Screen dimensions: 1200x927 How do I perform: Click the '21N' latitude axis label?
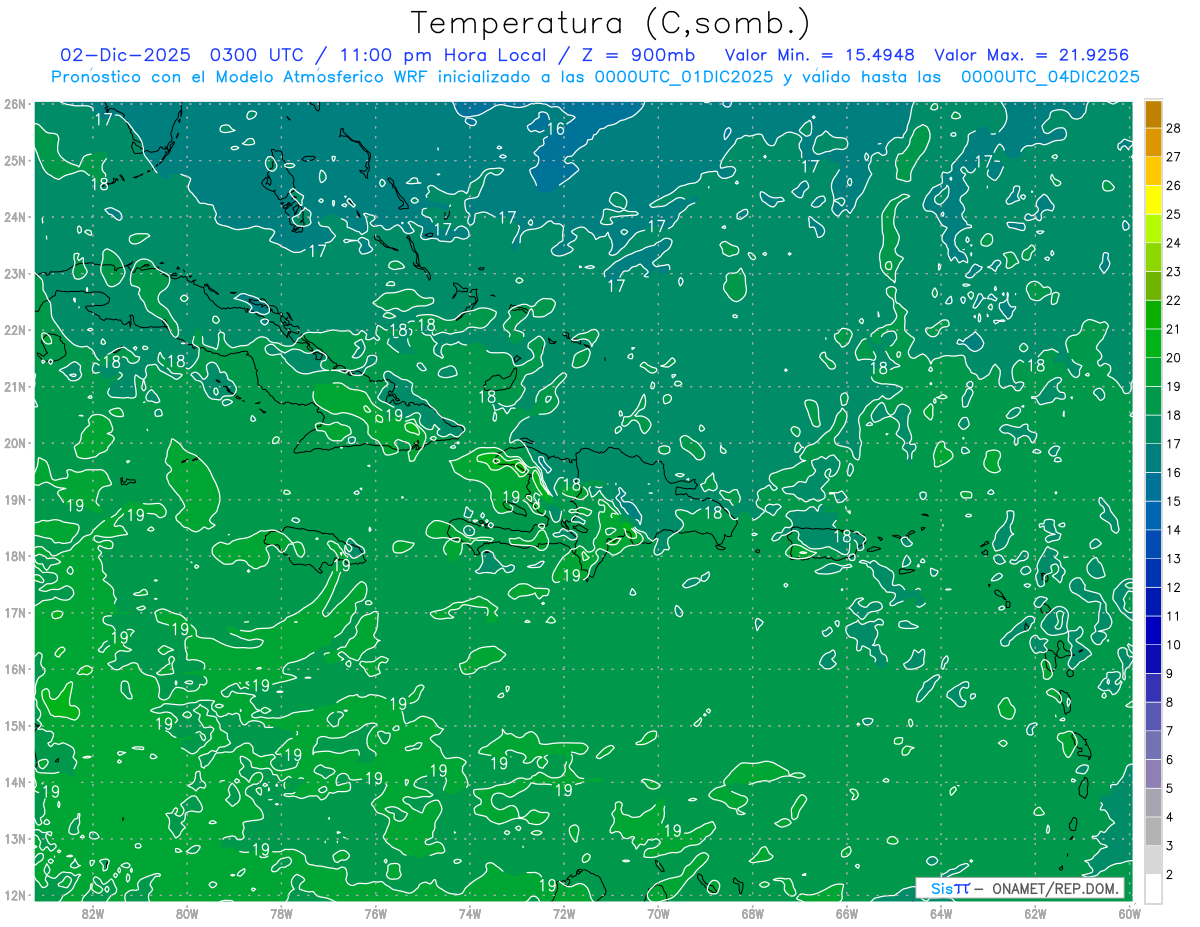15,386
